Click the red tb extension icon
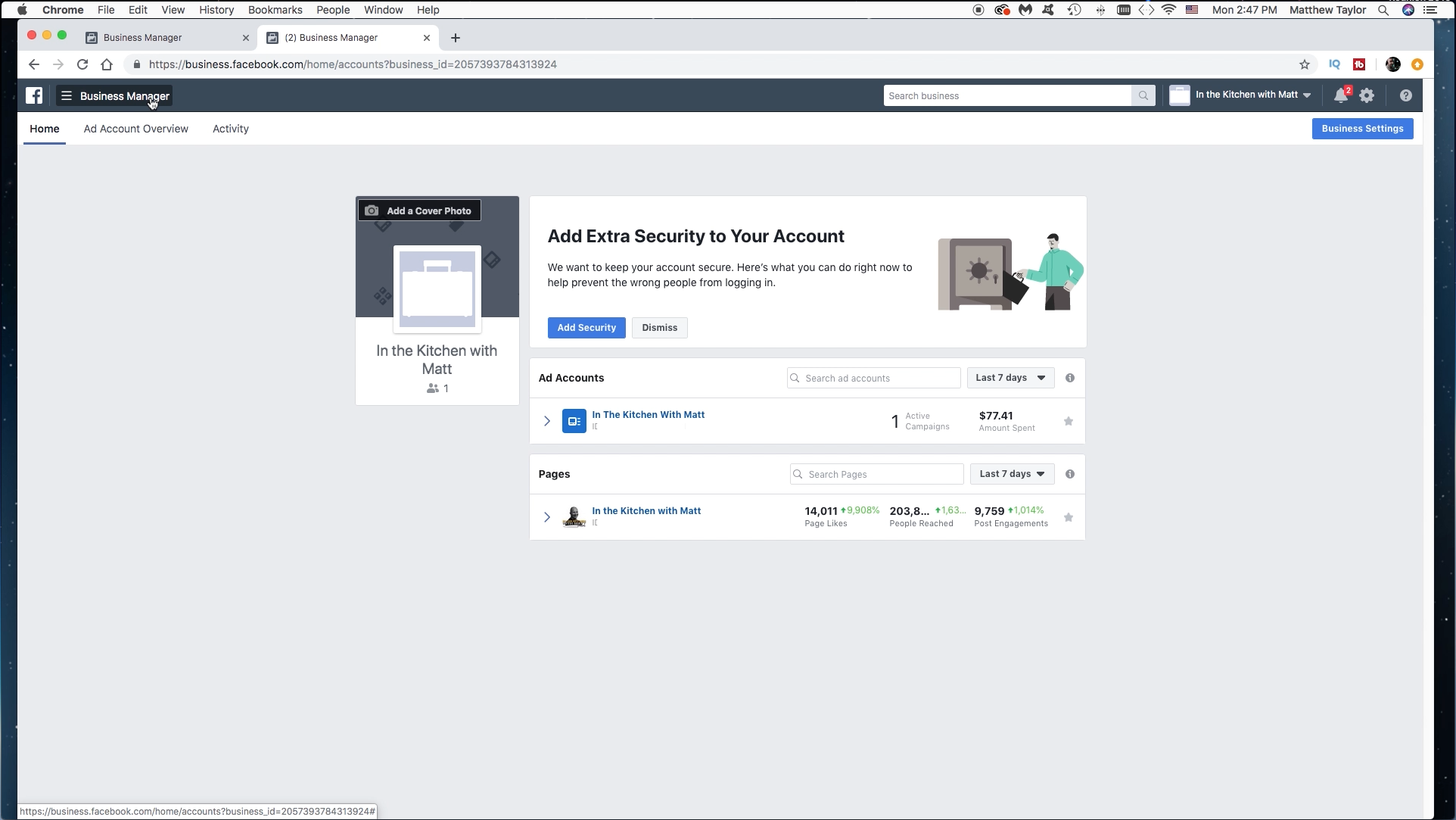Image resolution: width=1456 pixels, height=820 pixels. point(1359,64)
